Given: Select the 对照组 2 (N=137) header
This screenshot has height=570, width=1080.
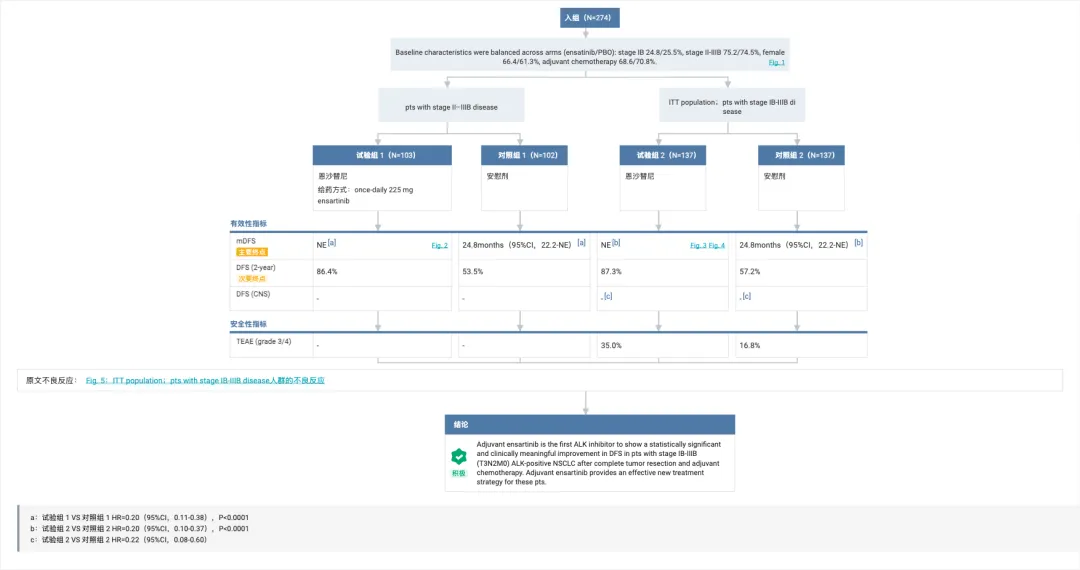Looking at the screenshot, I should pos(801,155).
